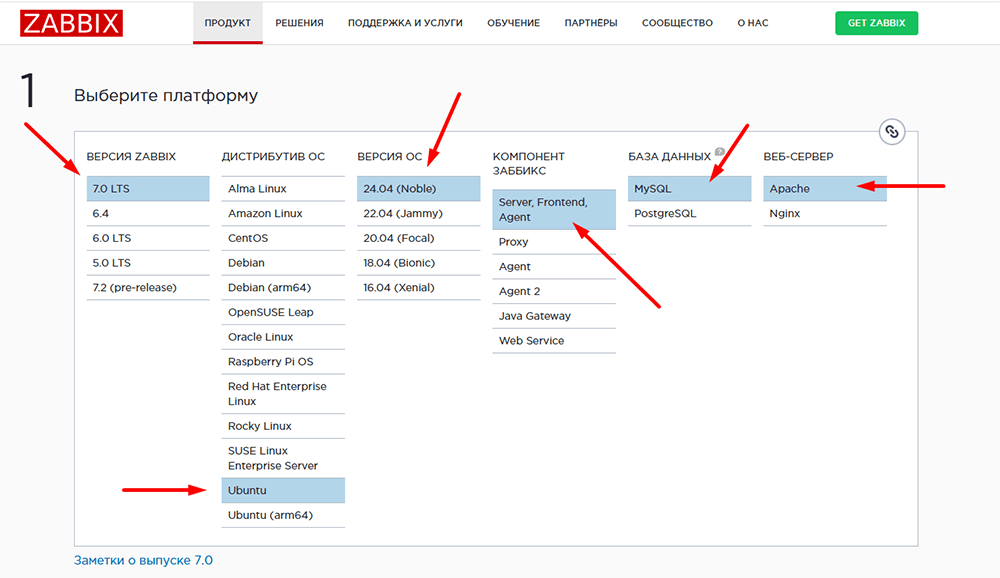Screen dimensions: 1000x578
Task: Select OS version 20.04 (Focal)
Action: click(418, 238)
